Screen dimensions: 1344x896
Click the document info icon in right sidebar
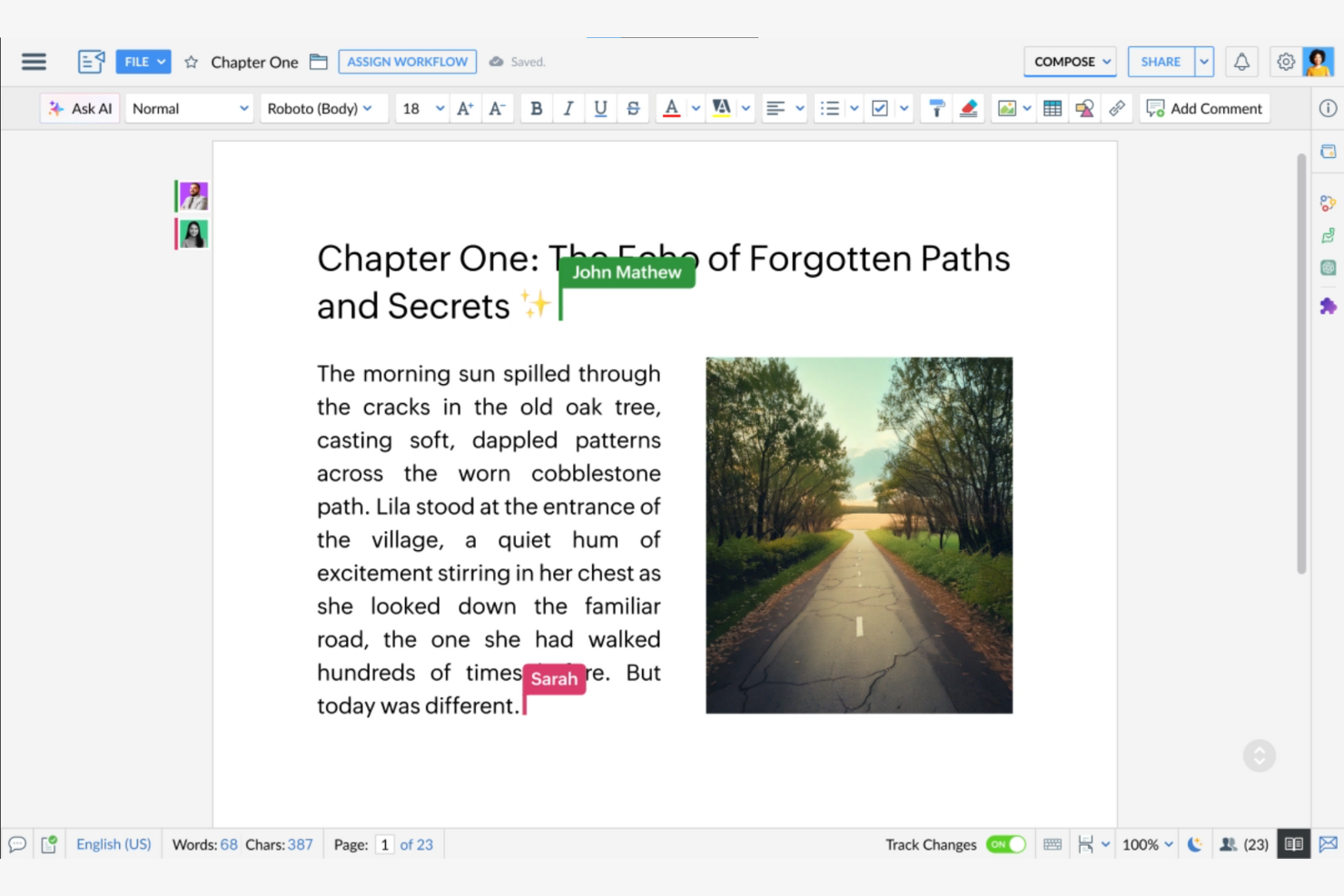(1327, 108)
